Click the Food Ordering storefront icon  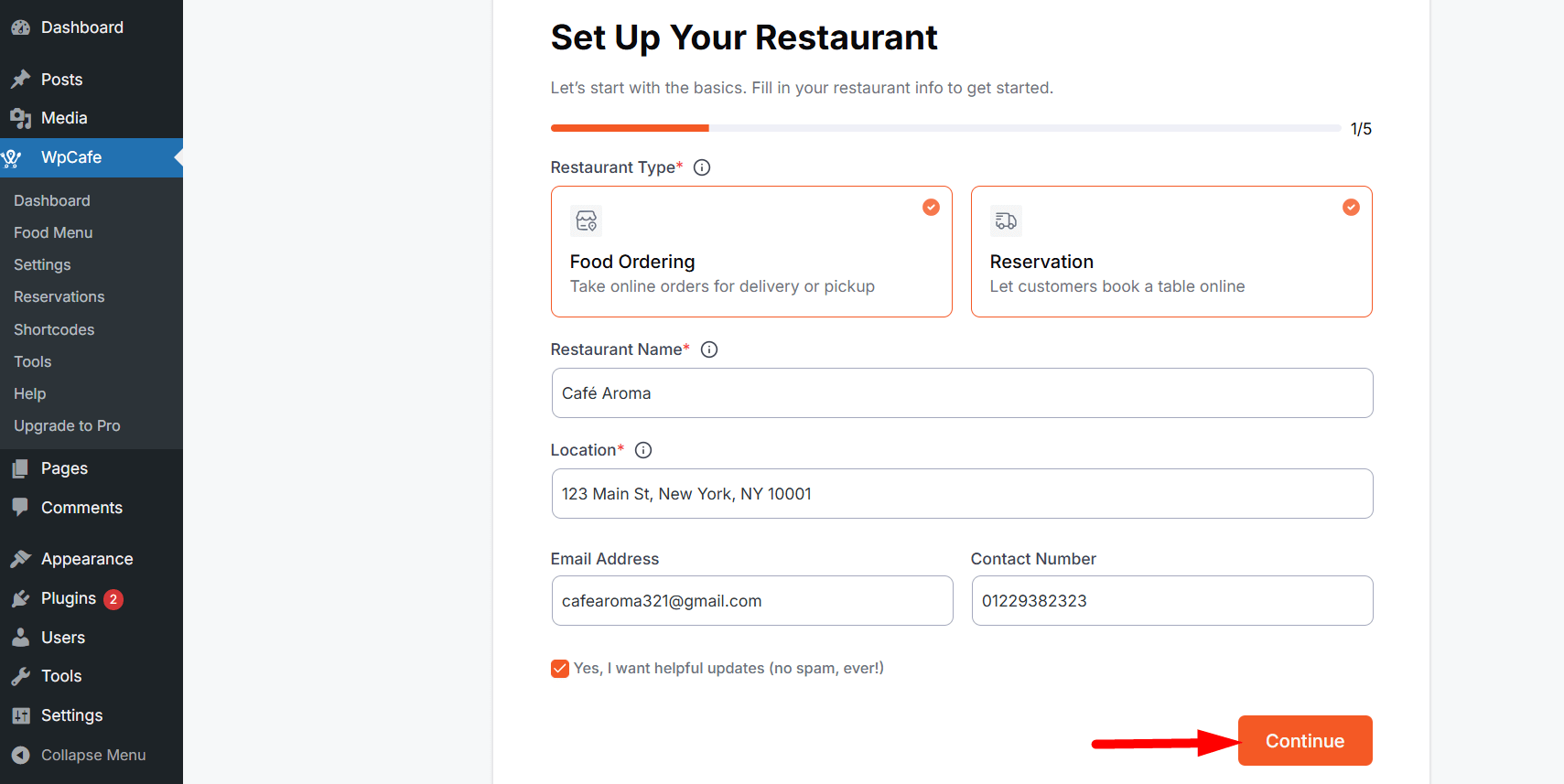(x=586, y=220)
